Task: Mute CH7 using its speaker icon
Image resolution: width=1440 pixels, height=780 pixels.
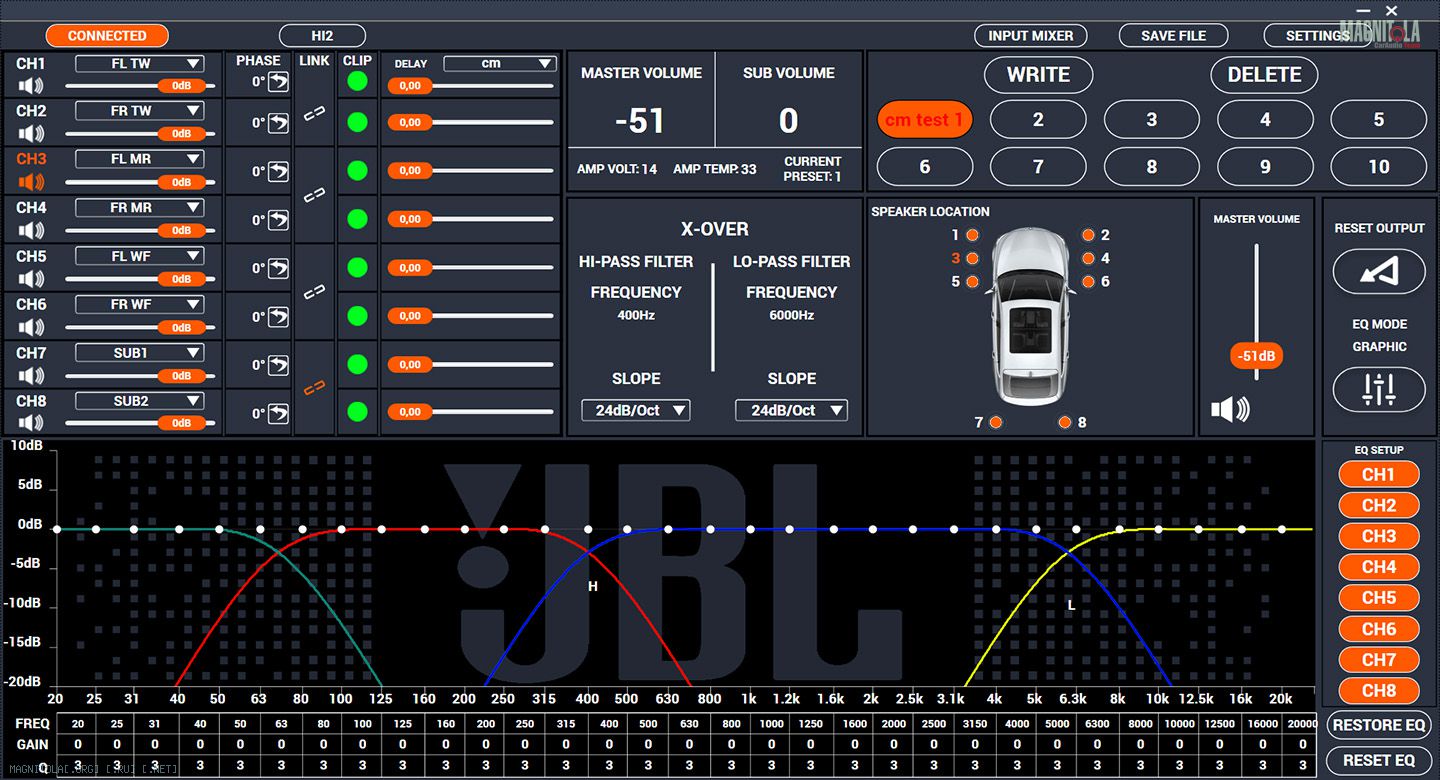Action: pos(31,376)
